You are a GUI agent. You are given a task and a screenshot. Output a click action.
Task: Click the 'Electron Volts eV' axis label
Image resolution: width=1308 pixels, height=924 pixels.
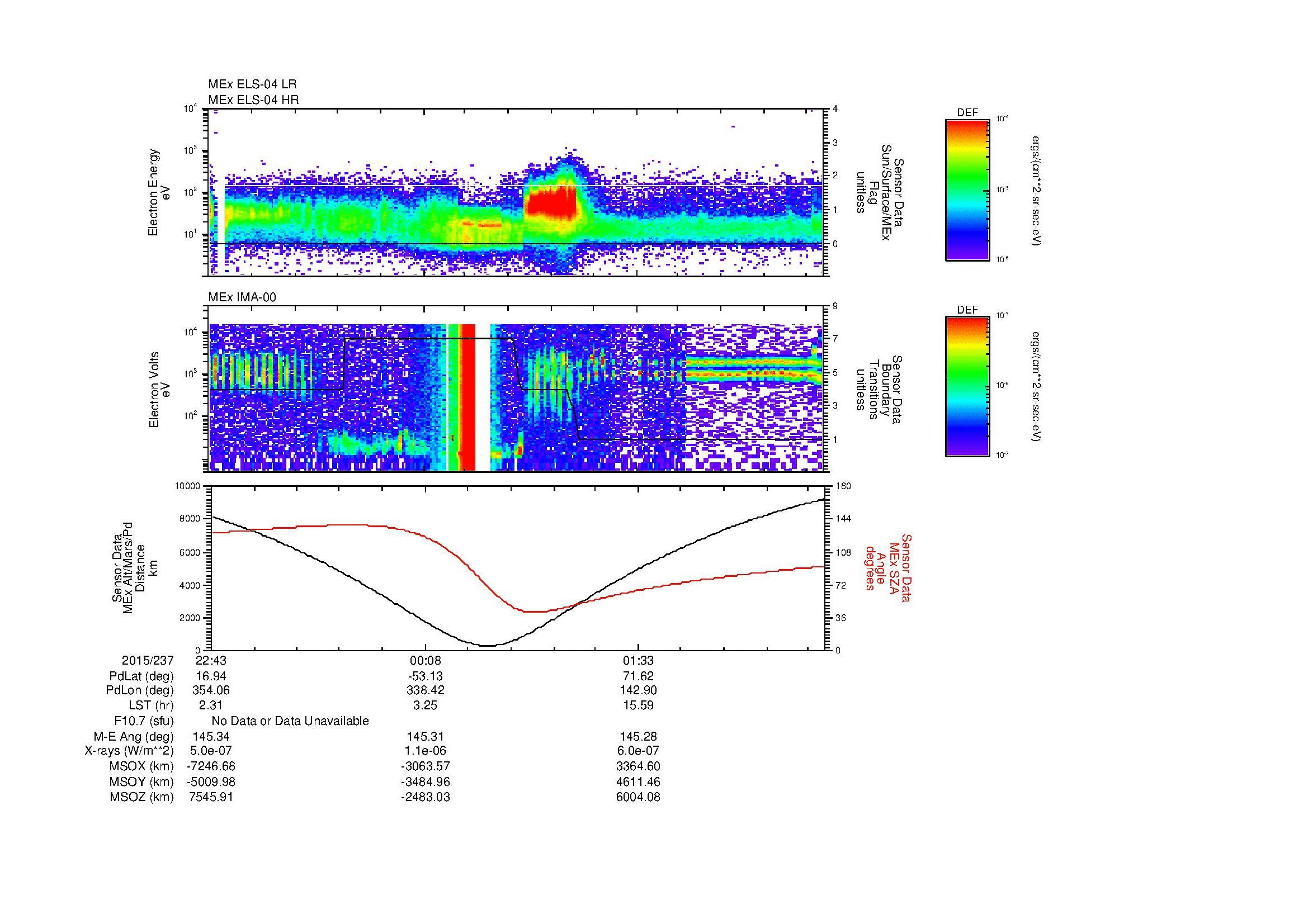(x=159, y=390)
